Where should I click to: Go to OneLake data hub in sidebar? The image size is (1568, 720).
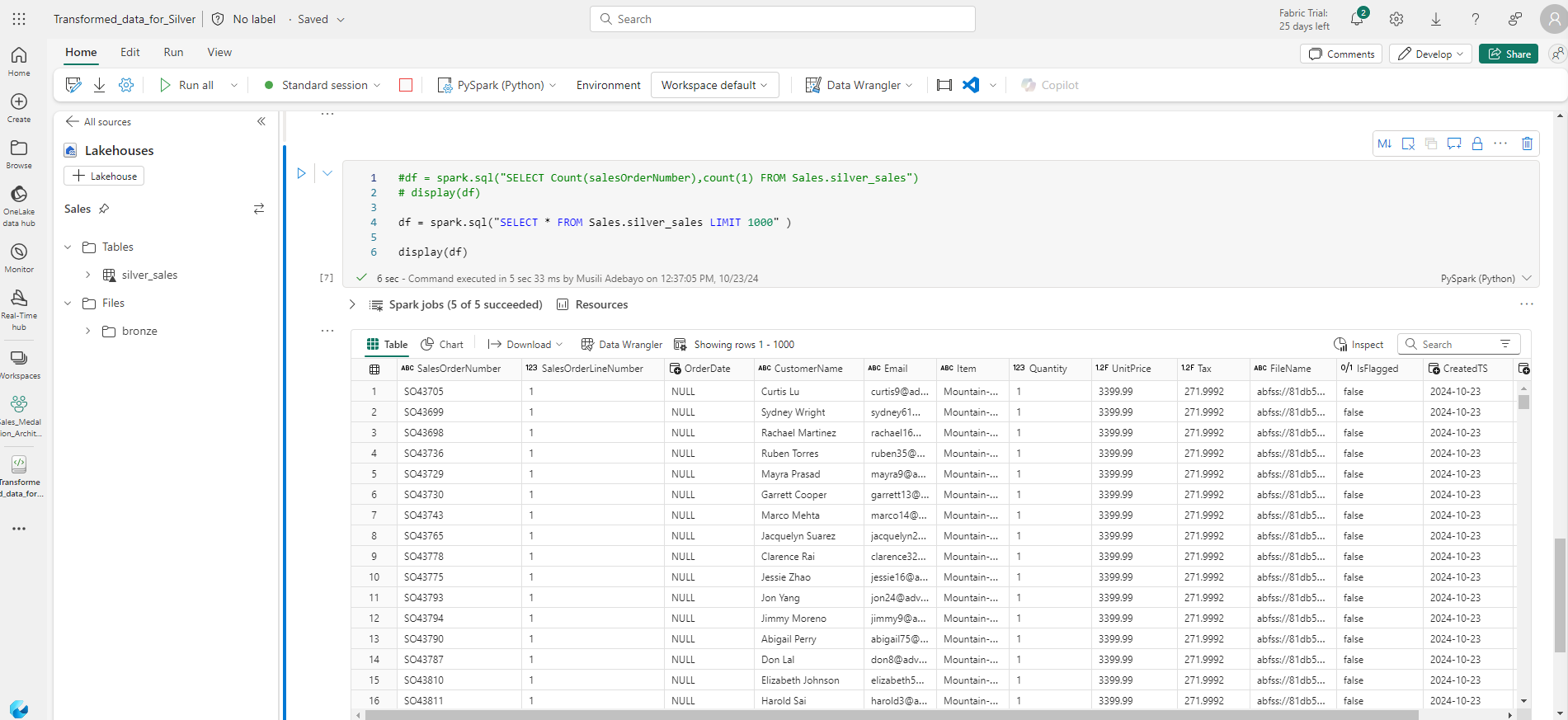(19, 205)
